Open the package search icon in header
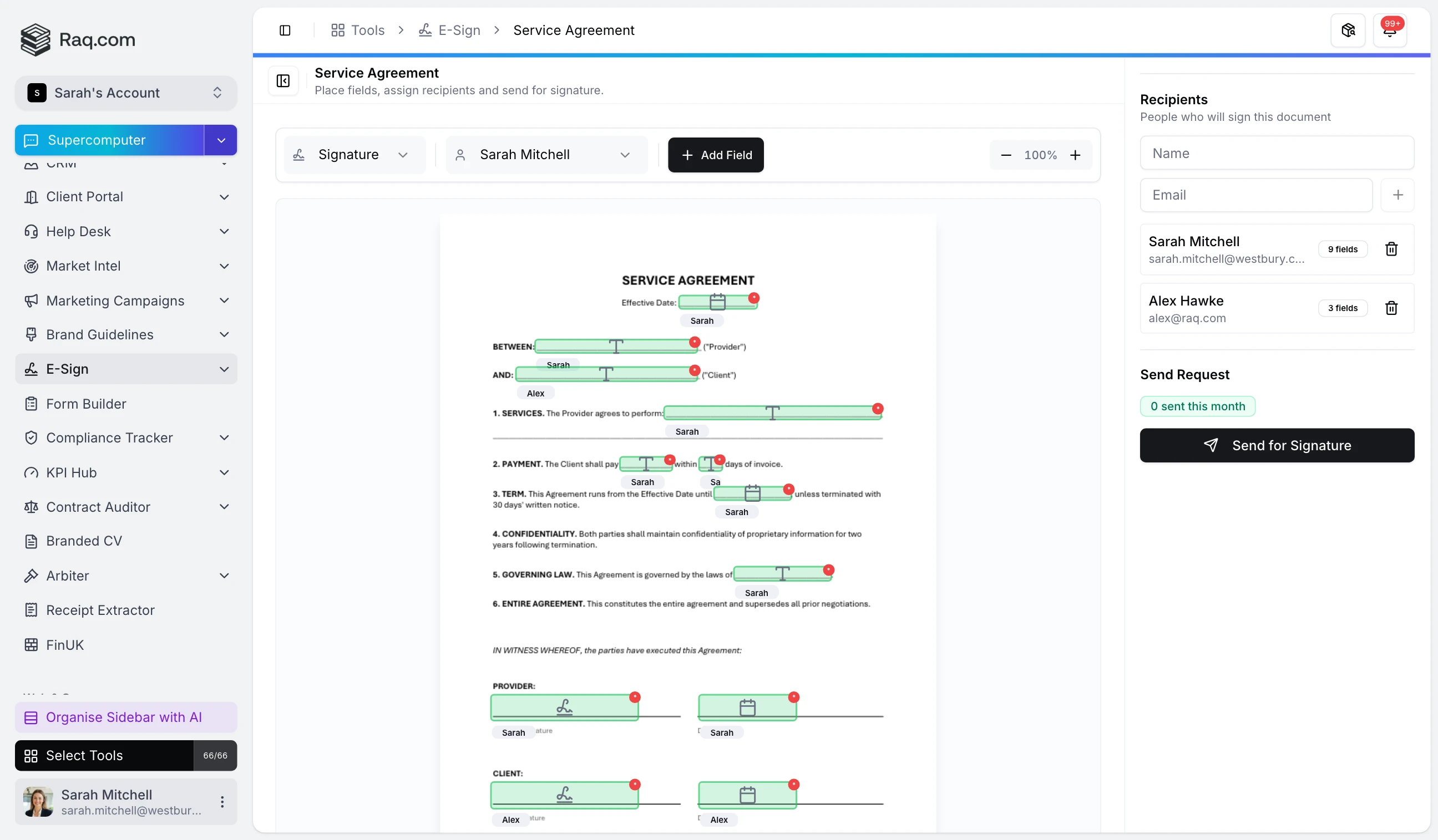The width and height of the screenshot is (1438, 840). click(x=1347, y=30)
